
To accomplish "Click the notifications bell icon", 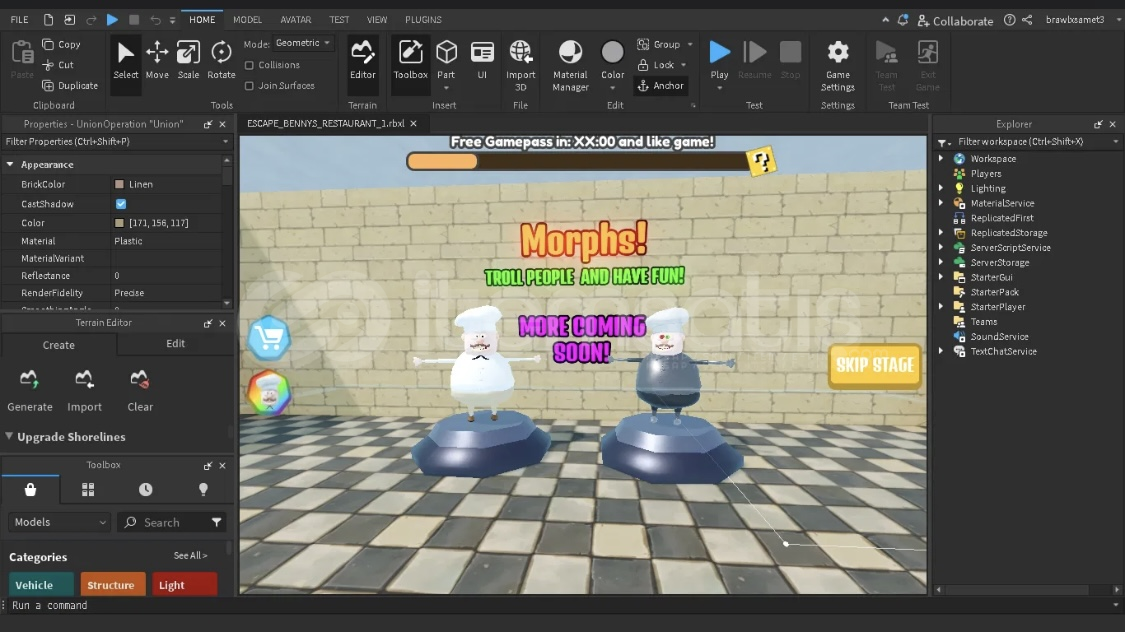I will tap(903, 20).
